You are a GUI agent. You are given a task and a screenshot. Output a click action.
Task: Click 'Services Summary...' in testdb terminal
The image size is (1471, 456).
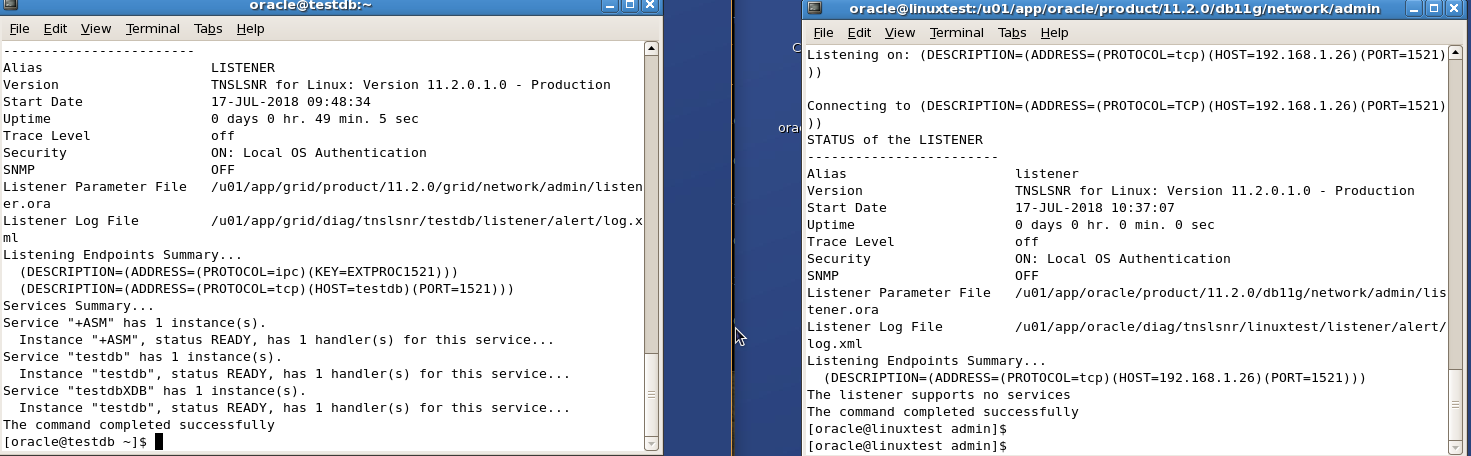click(79, 306)
